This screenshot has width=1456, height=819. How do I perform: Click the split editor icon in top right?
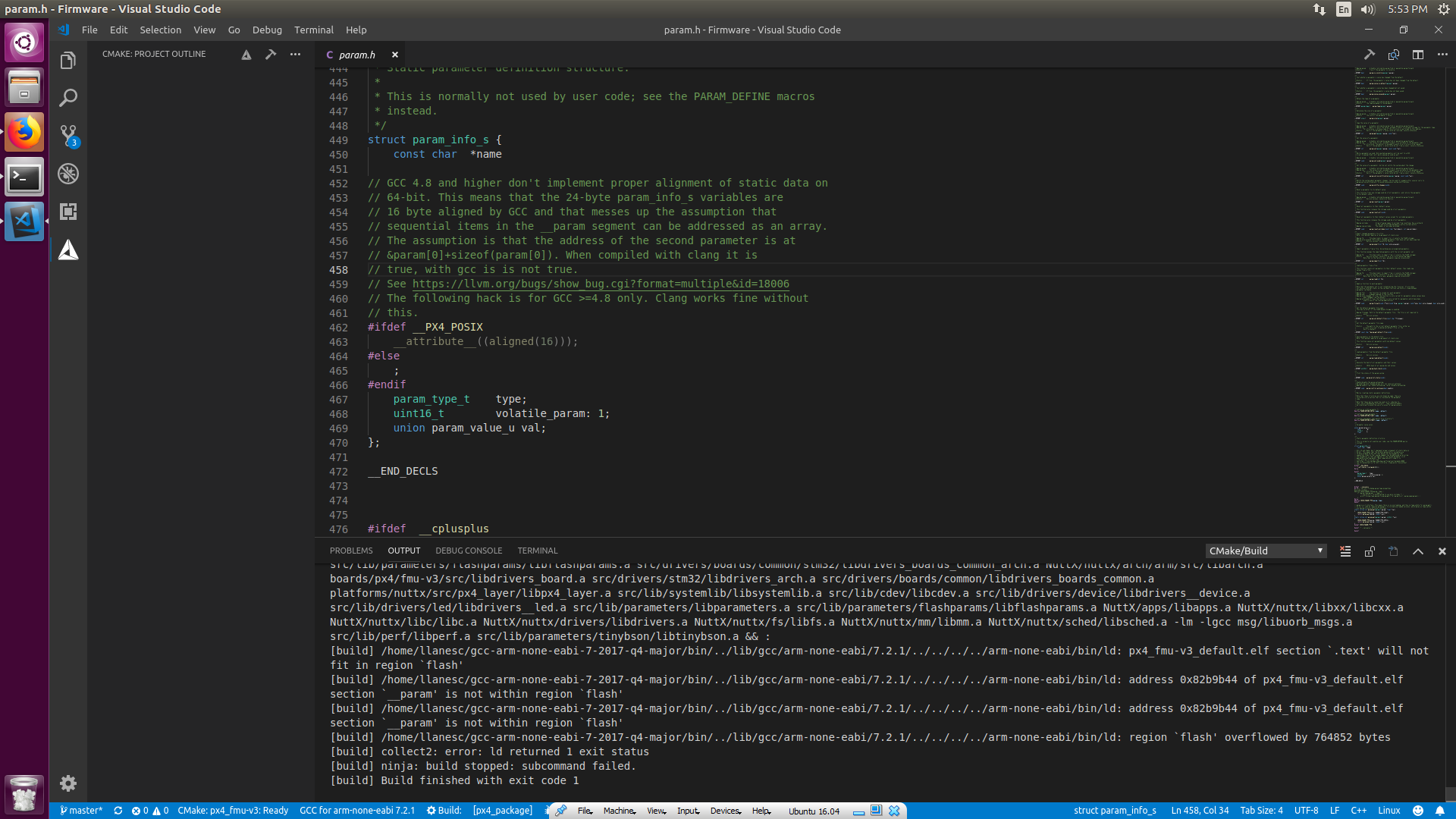pyautogui.click(x=1418, y=54)
